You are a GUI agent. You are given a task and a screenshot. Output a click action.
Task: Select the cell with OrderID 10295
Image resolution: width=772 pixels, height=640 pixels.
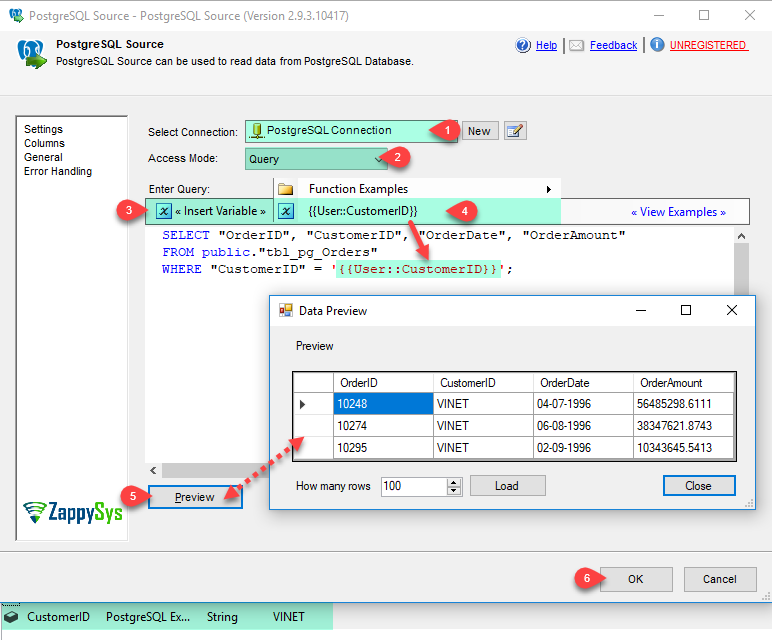(x=383, y=448)
